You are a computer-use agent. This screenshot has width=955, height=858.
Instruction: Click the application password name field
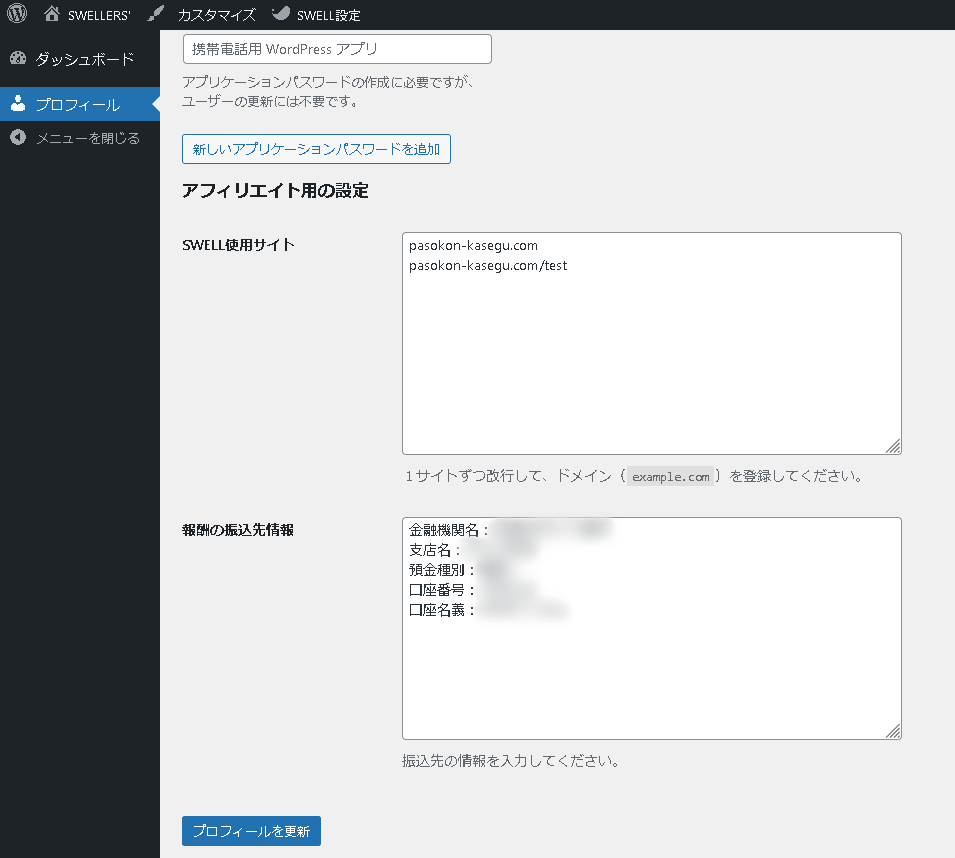[x=337, y=49]
